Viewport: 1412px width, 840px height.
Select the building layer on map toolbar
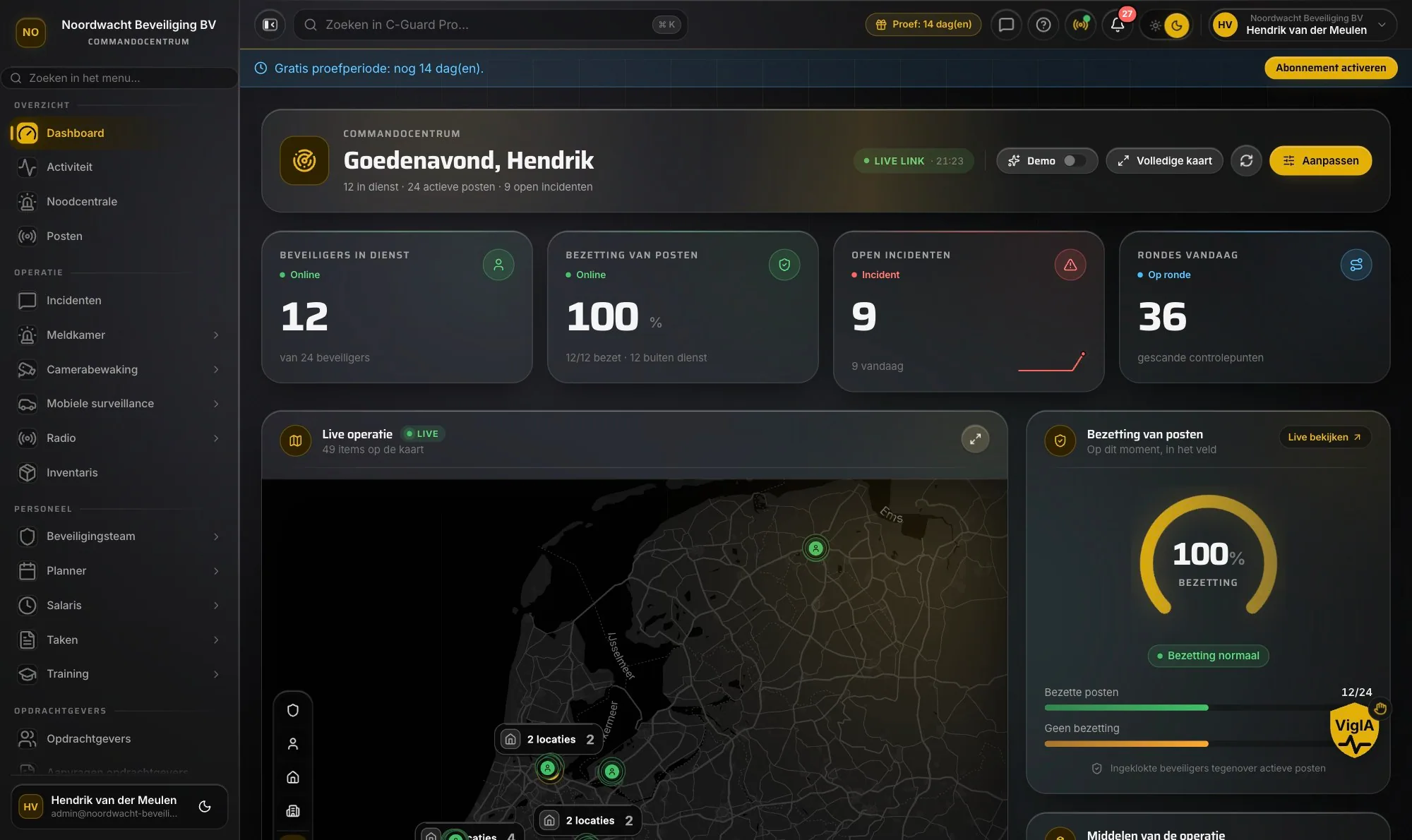(293, 810)
